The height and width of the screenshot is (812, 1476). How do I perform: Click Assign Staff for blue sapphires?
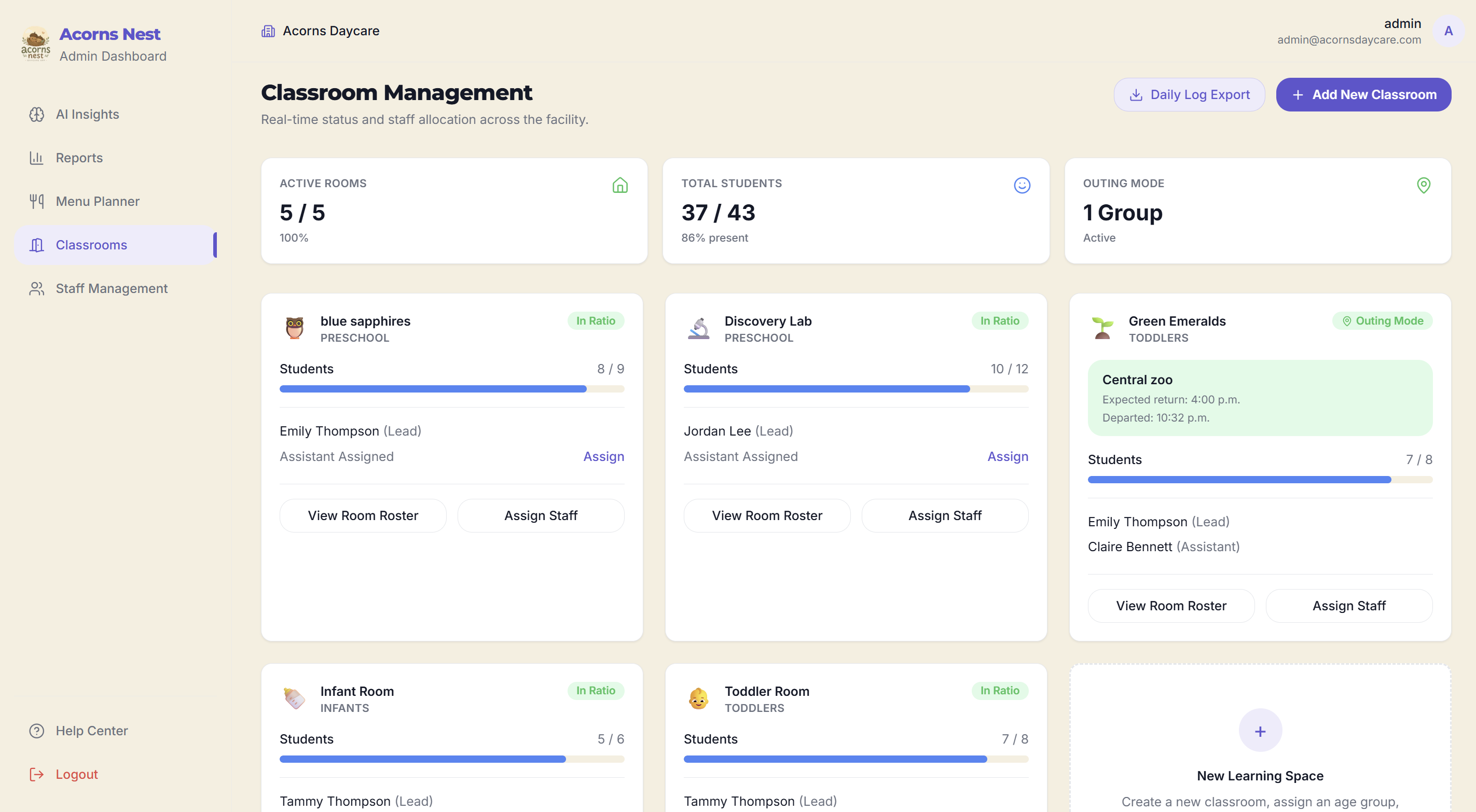(x=540, y=515)
